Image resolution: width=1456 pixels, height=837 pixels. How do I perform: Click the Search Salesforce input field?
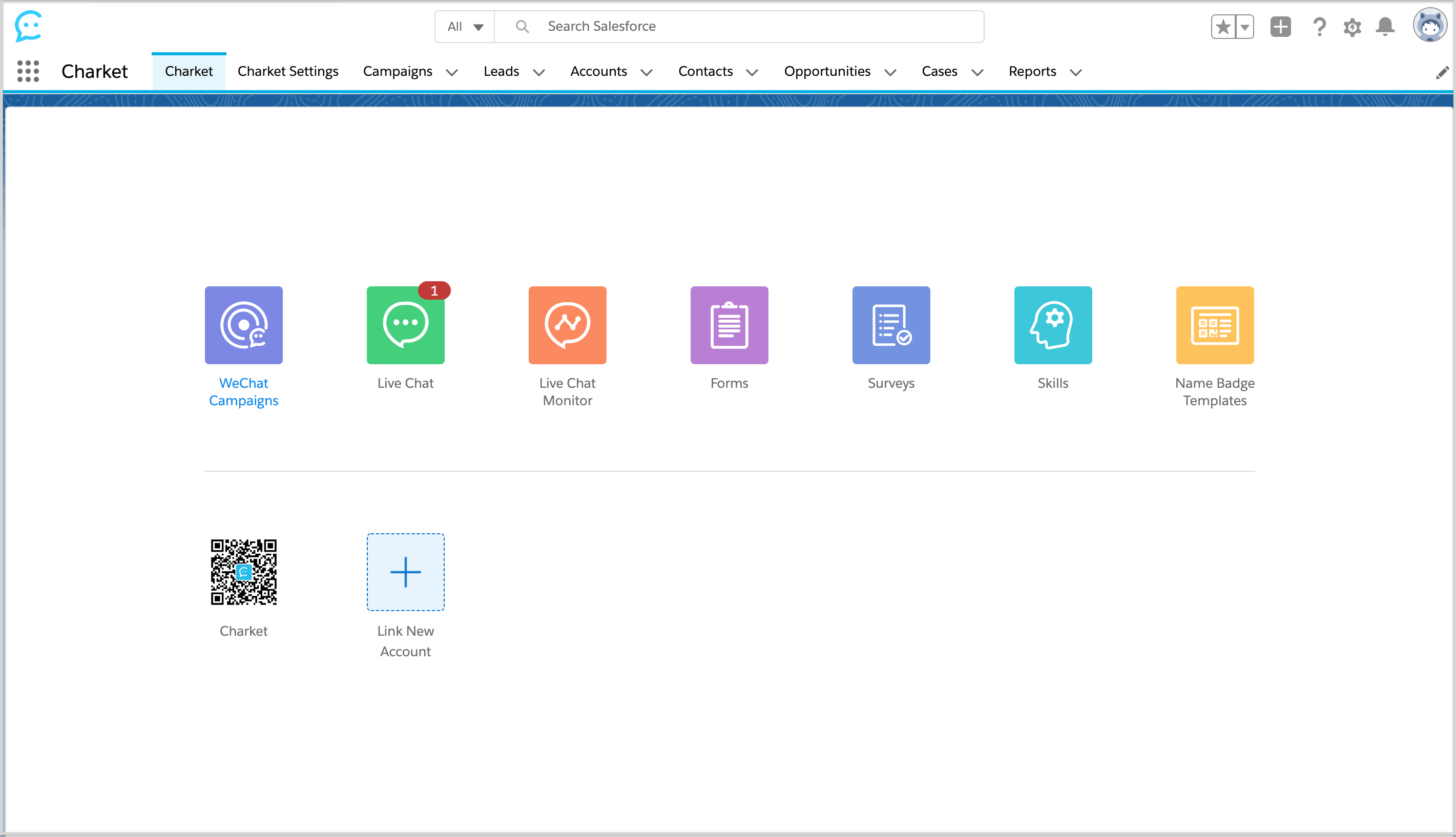coord(739,27)
